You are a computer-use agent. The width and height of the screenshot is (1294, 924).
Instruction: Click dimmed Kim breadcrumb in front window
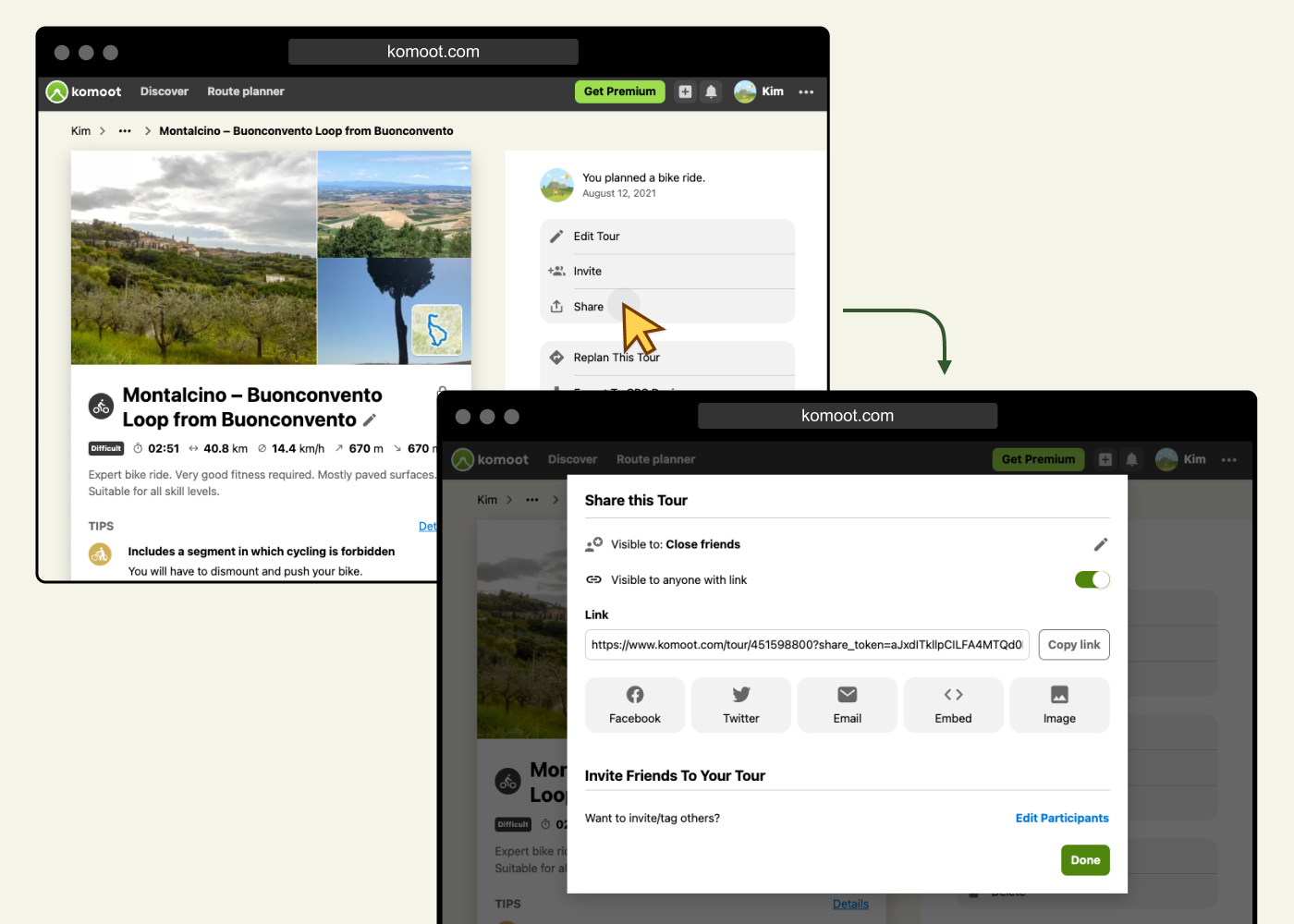pyautogui.click(x=487, y=500)
